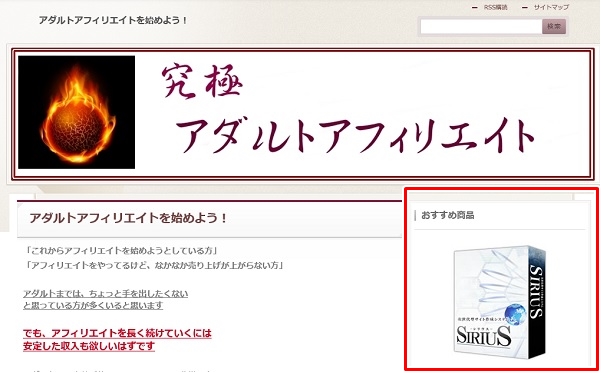Click the SIRIUS product box image

(499, 302)
